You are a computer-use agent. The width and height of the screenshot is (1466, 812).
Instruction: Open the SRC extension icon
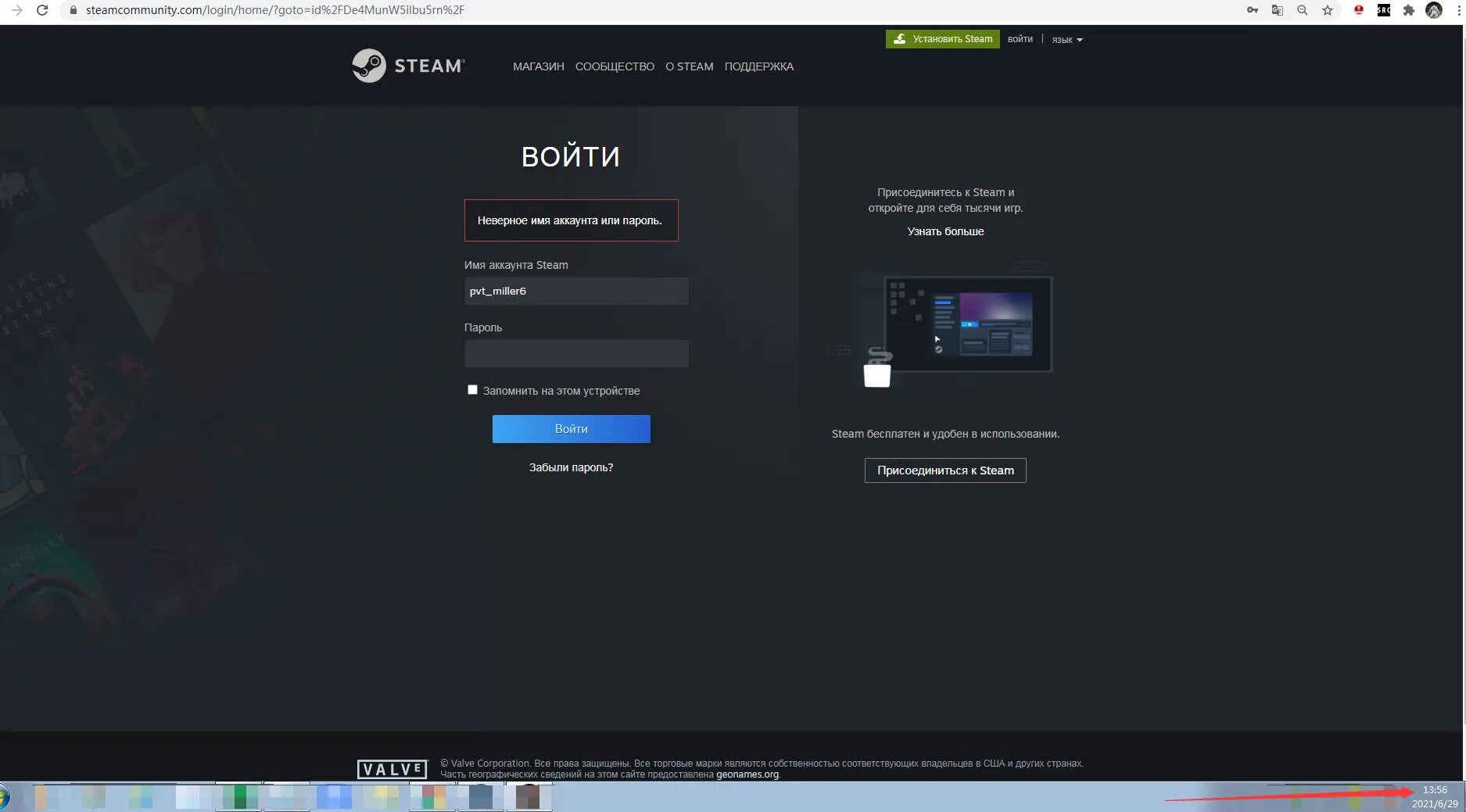[1384, 10]
